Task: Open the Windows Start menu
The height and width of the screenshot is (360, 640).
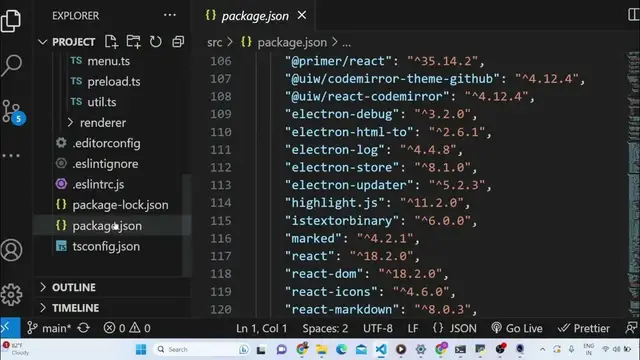Action: click(x=141, y=349)
